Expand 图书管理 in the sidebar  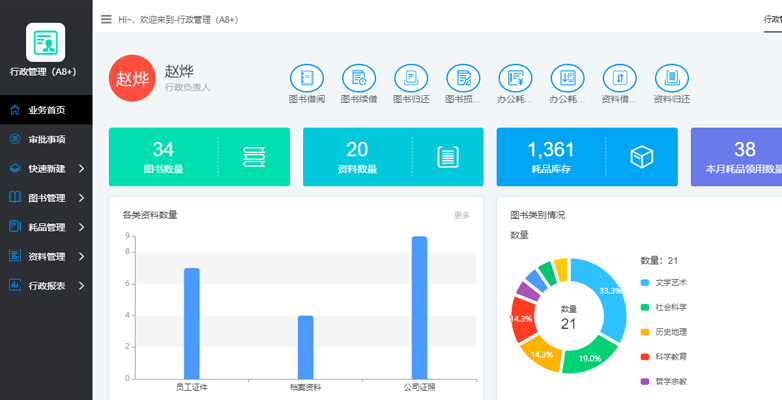(x=46, y=198)
